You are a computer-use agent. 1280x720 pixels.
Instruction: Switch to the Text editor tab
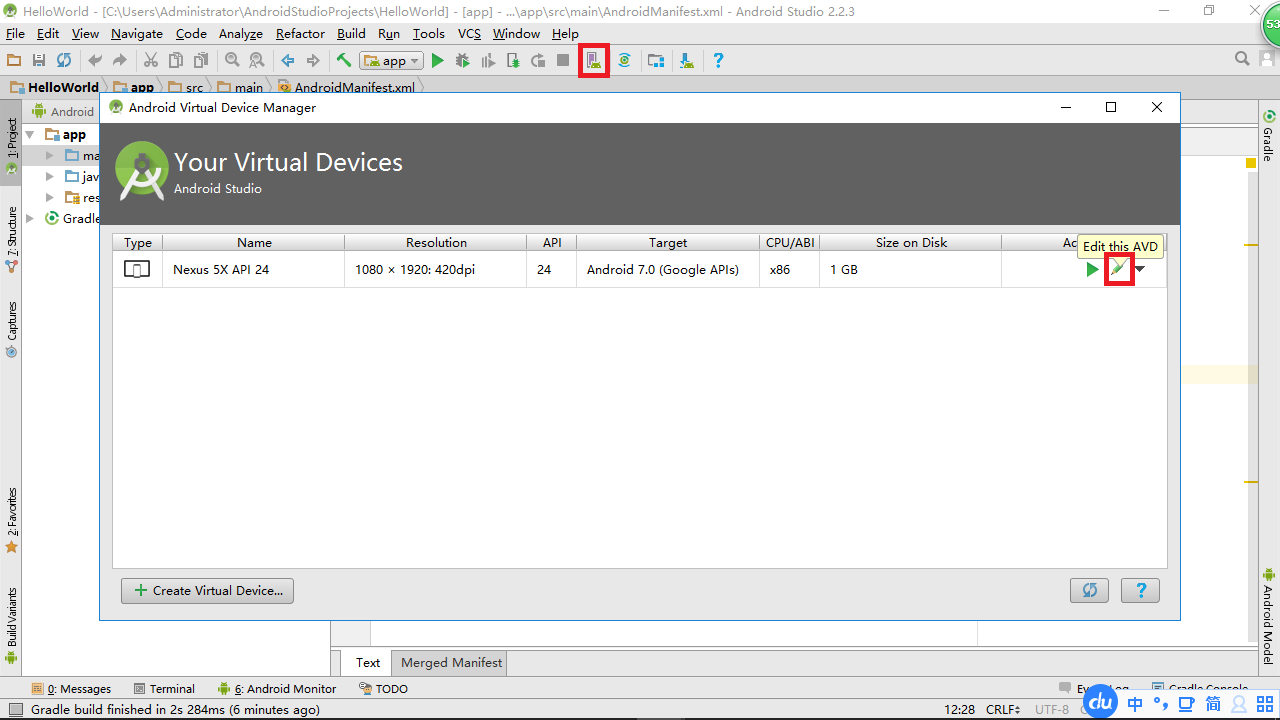(368, 662)
